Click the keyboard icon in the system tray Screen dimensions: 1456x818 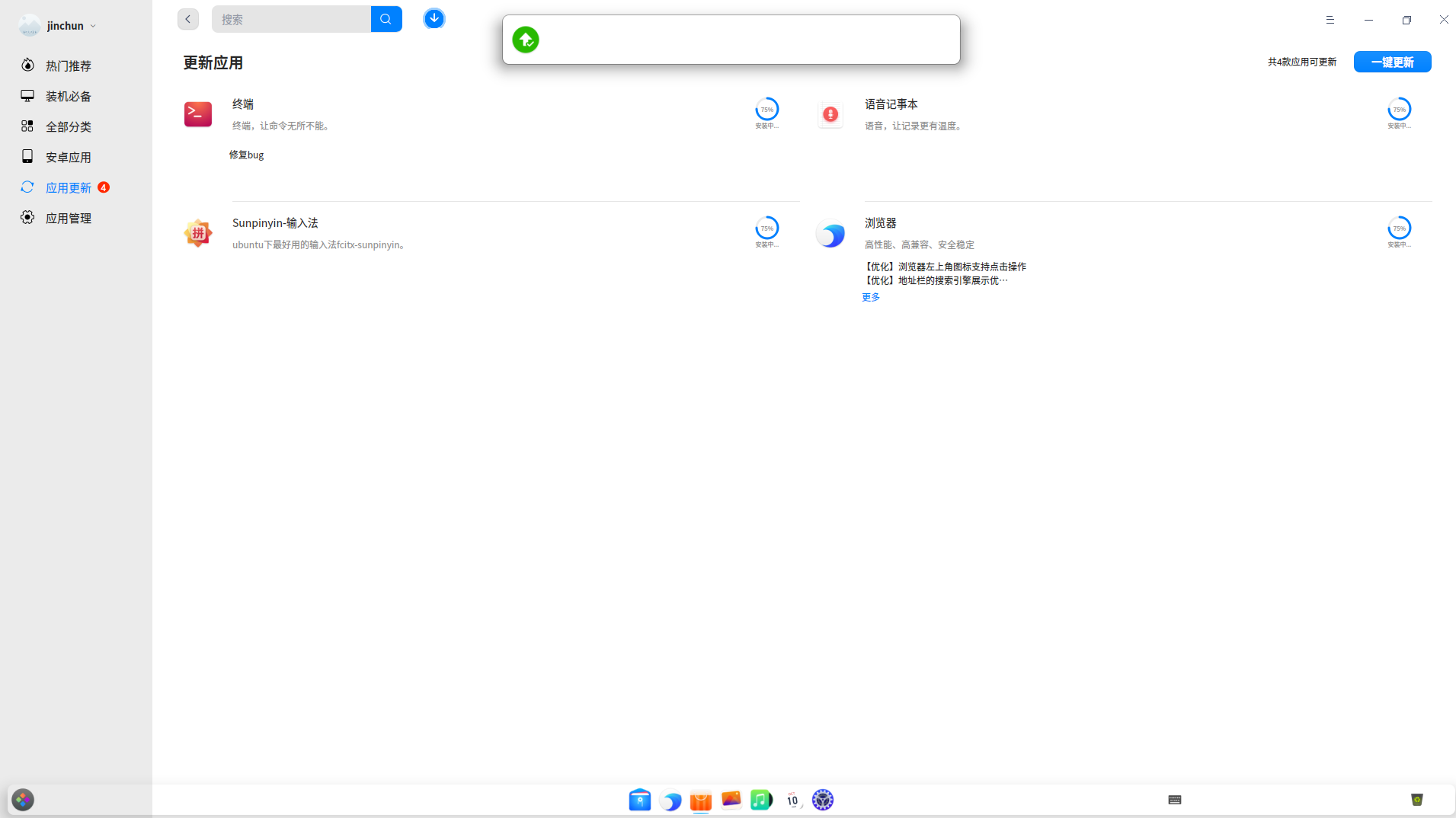(1174, 800)
